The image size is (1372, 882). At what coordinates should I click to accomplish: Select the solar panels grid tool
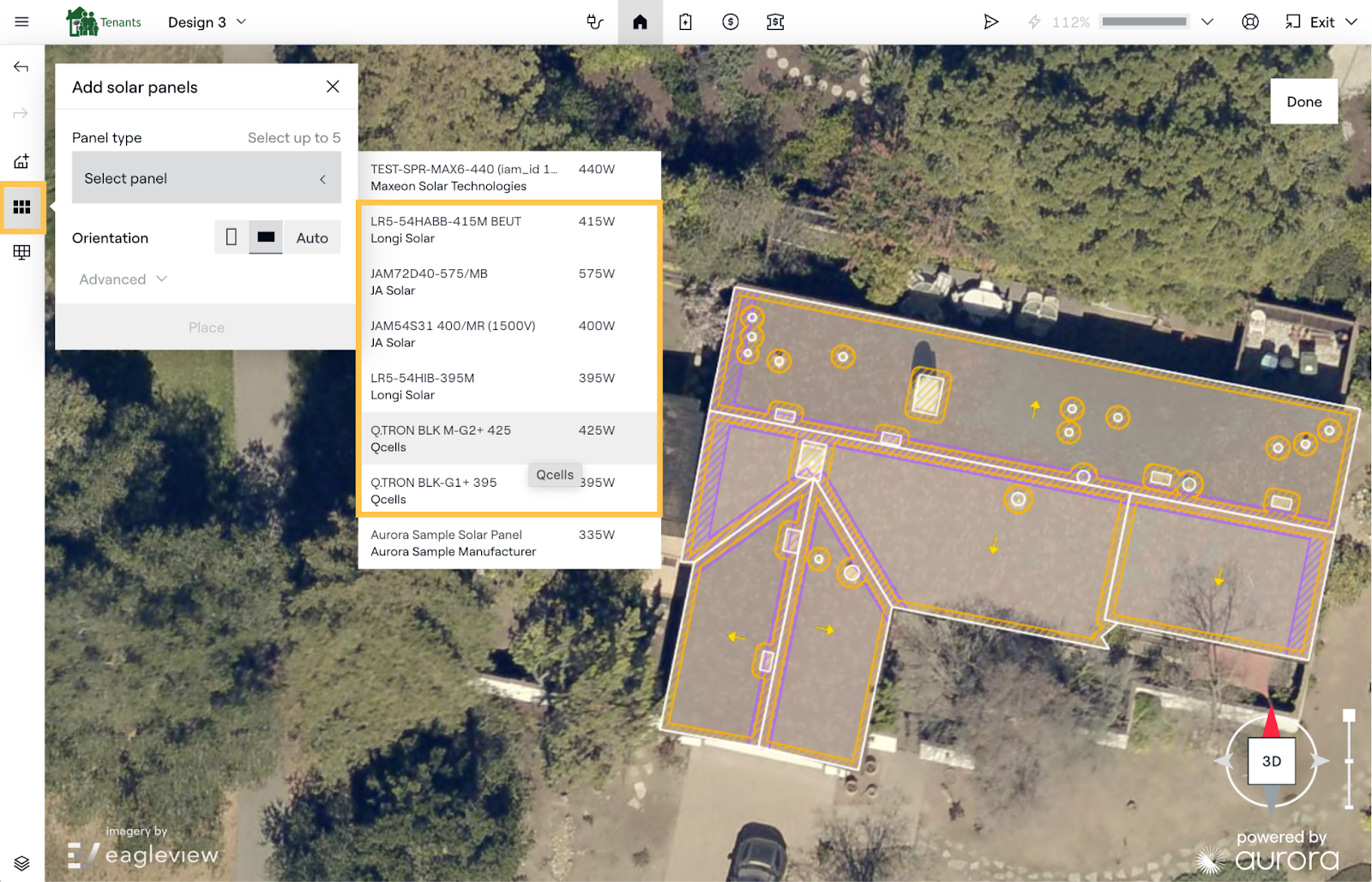coord(21,207)
